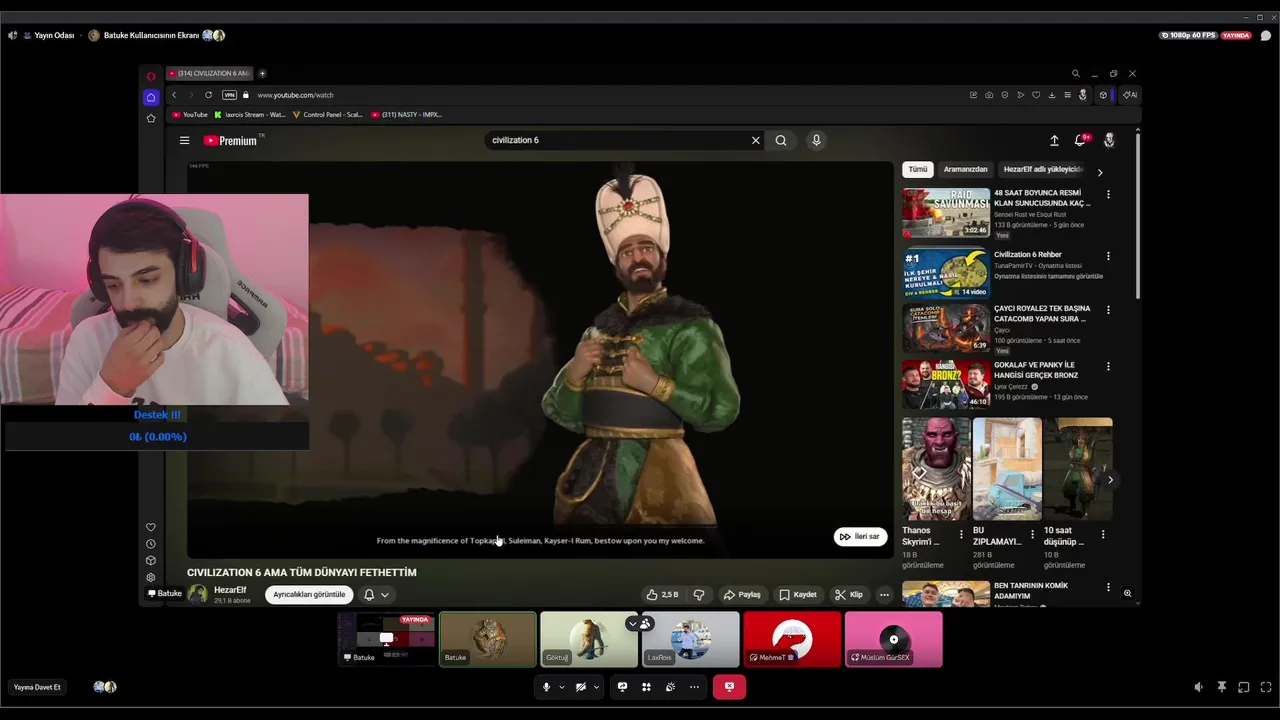Adjust stream volume speaker icon

(x=1199, y=687)
